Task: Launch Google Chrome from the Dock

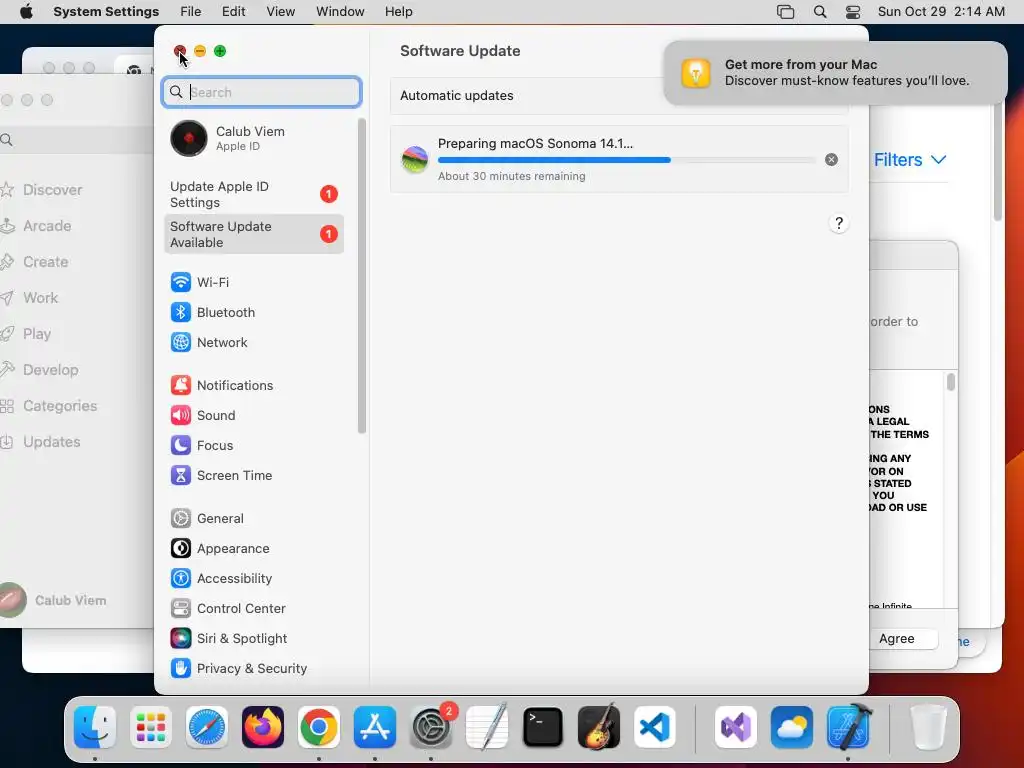Action: pyautogui.click(x=319, y=727)
